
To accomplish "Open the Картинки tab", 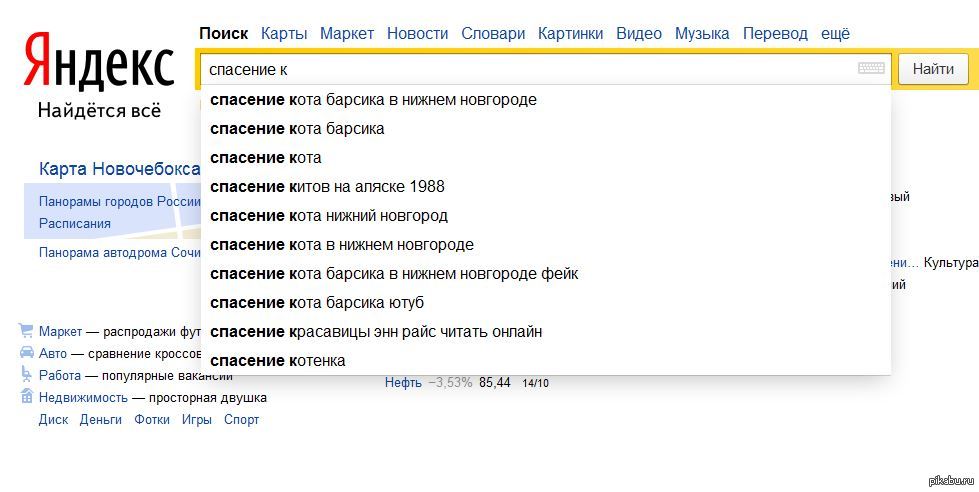I will [570, 33].
